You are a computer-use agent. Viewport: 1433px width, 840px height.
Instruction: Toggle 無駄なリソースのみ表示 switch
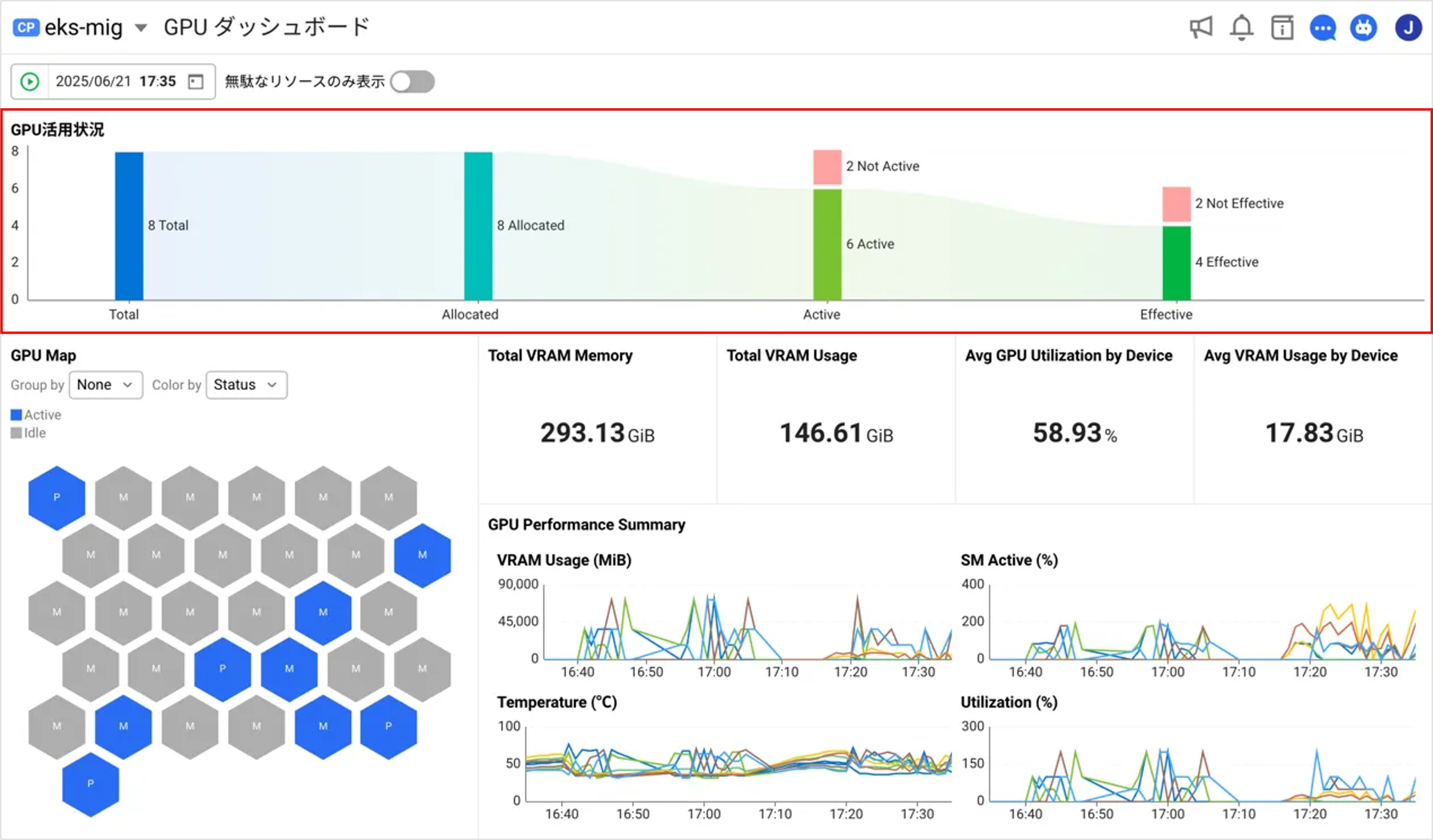coord(413,82)
